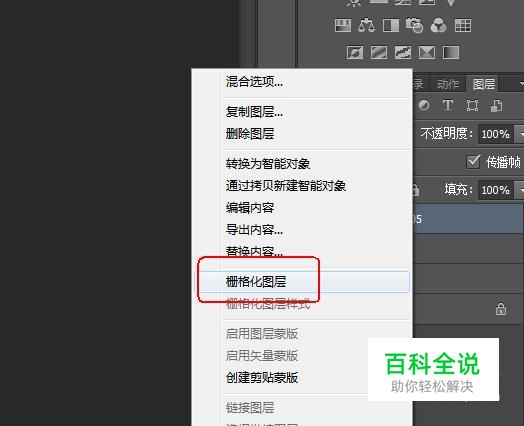Screen dimensions: 524x426
Task: Filter layers by type (T icon)
Action: pyautogui.click(x=448, y=105)
